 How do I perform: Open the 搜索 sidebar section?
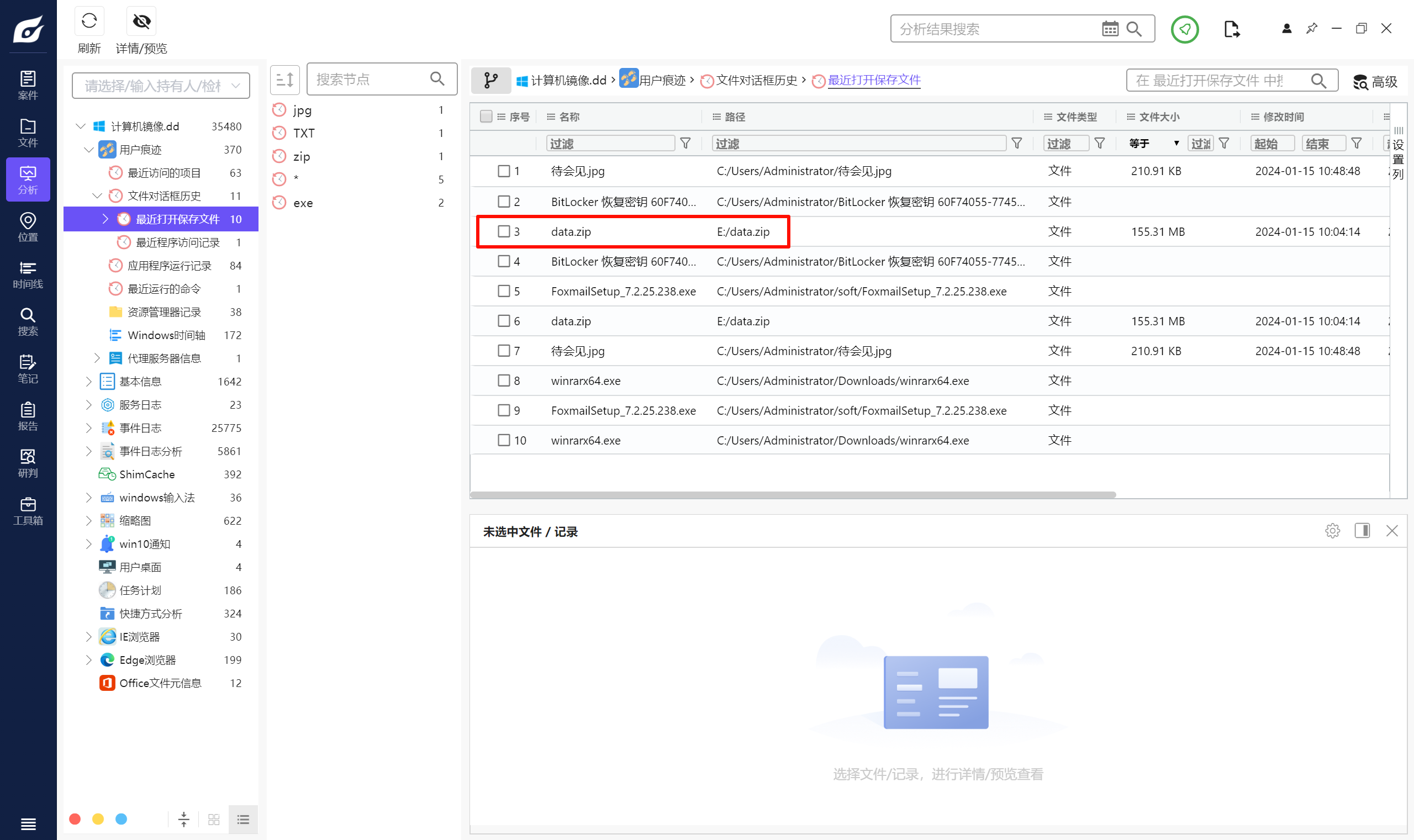coord(28,321)
